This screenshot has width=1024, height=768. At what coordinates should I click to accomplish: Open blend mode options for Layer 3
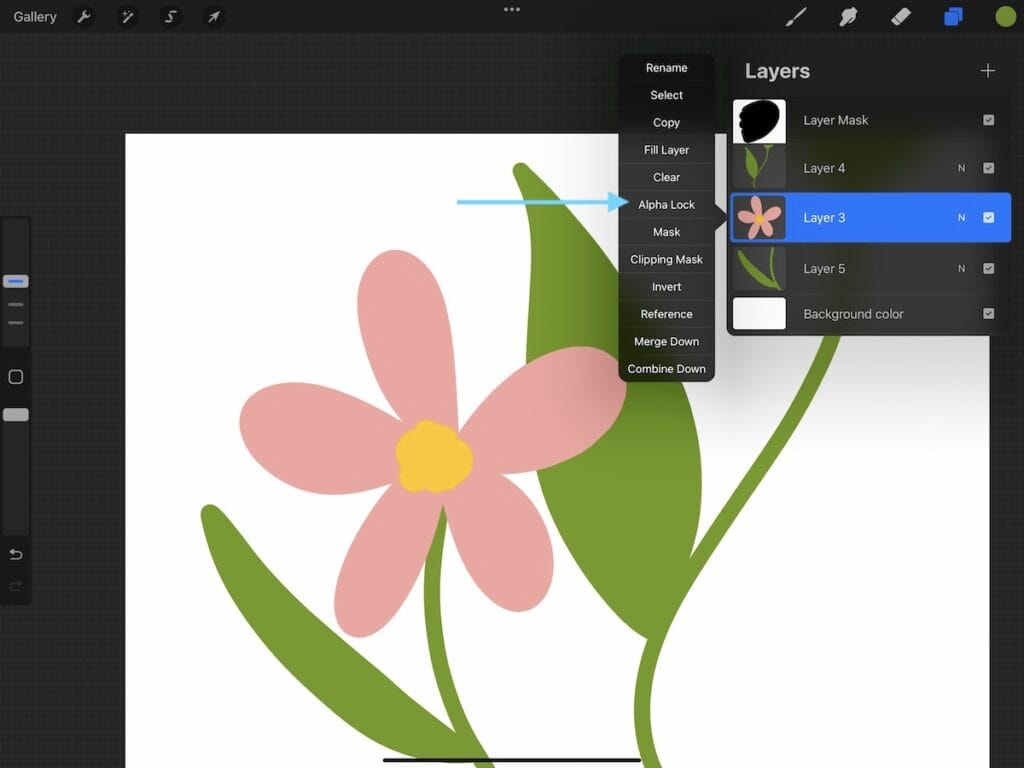960,217
